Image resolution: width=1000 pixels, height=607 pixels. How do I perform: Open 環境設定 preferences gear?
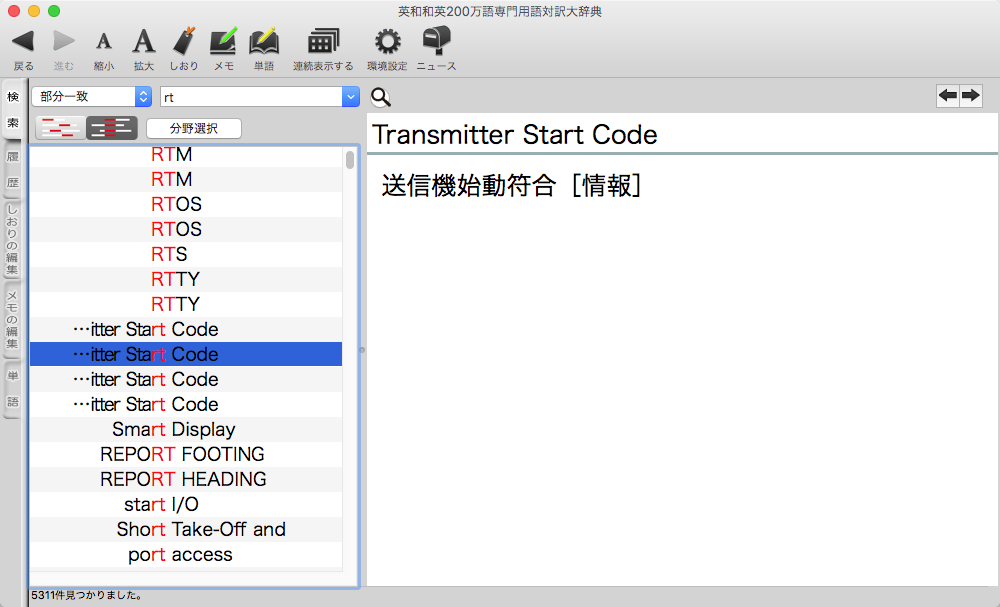pyautogui.click(x=387, y=42)
